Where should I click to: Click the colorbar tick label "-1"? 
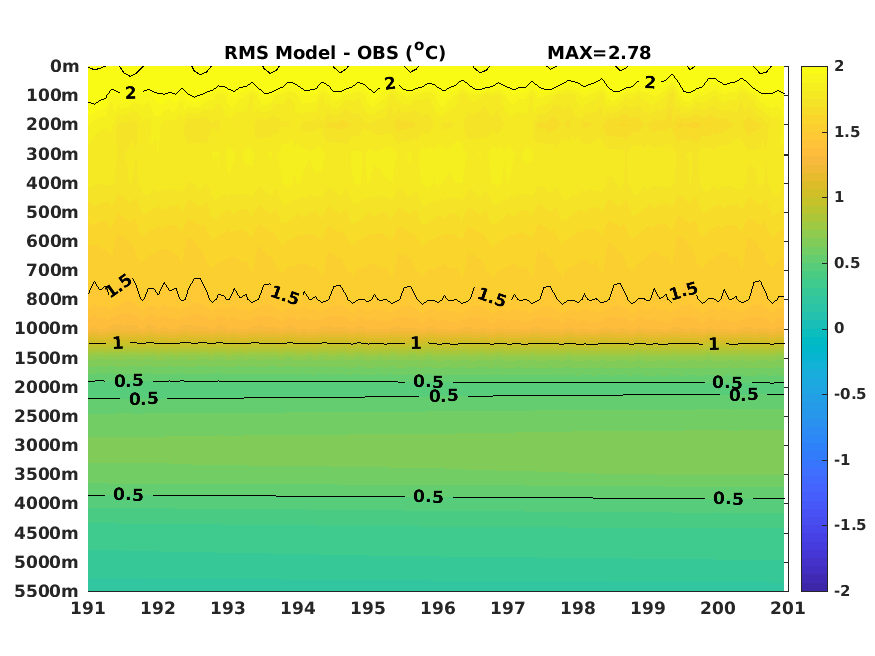842,460
